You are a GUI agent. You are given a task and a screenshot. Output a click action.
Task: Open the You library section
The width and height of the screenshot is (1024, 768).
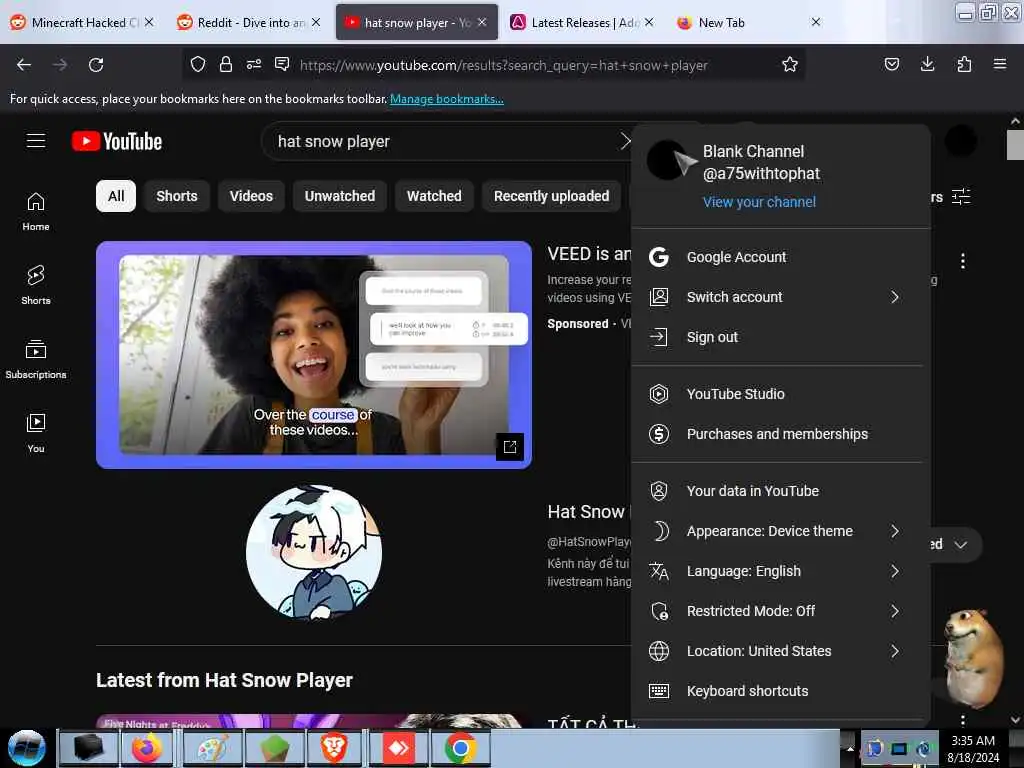[36, 432]
